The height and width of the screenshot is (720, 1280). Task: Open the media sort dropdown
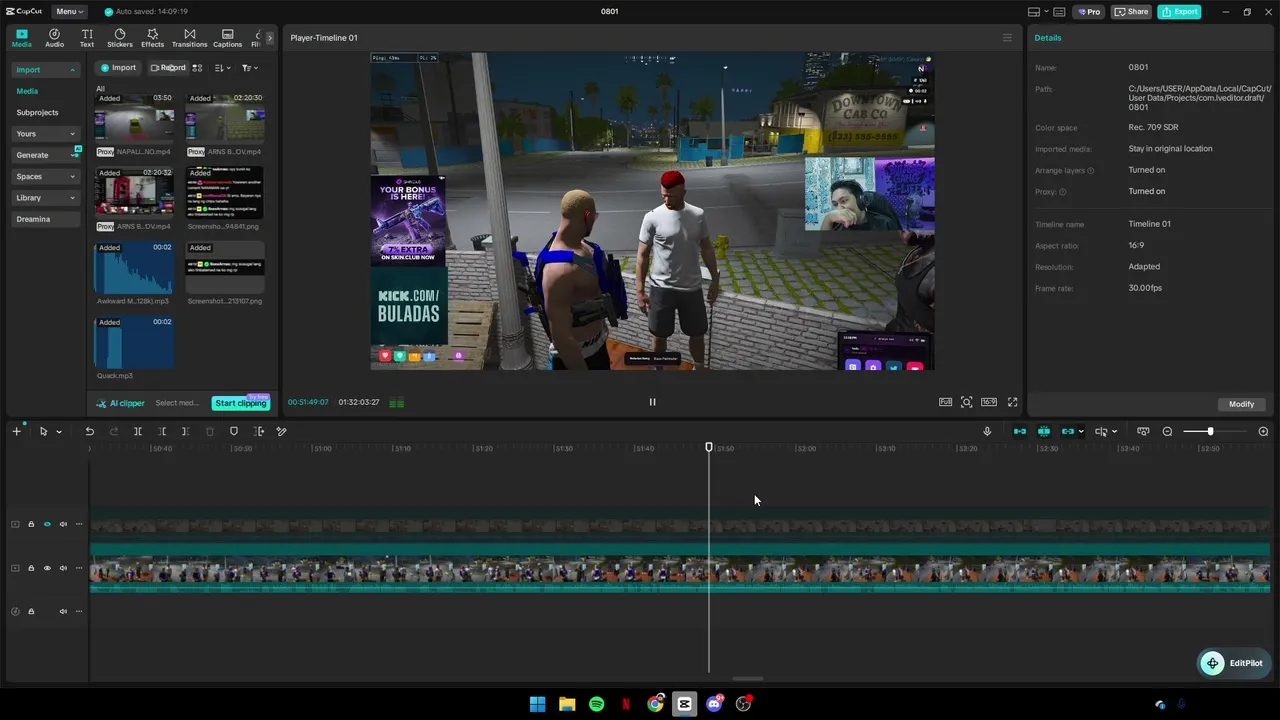click(x=222, y=68)
